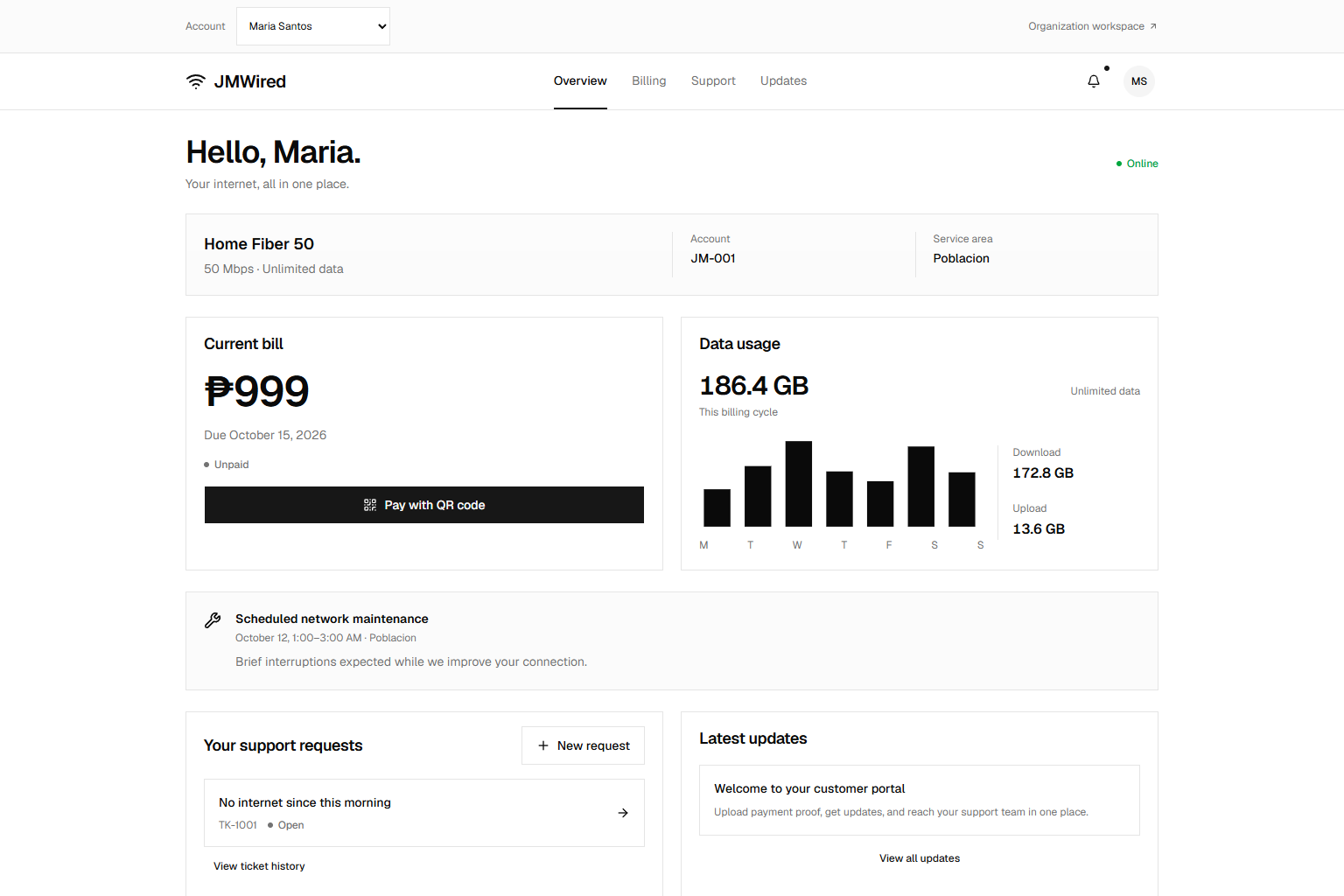
Task: Click the Home Fiber 50 plan name
Action: coord(259,244)
